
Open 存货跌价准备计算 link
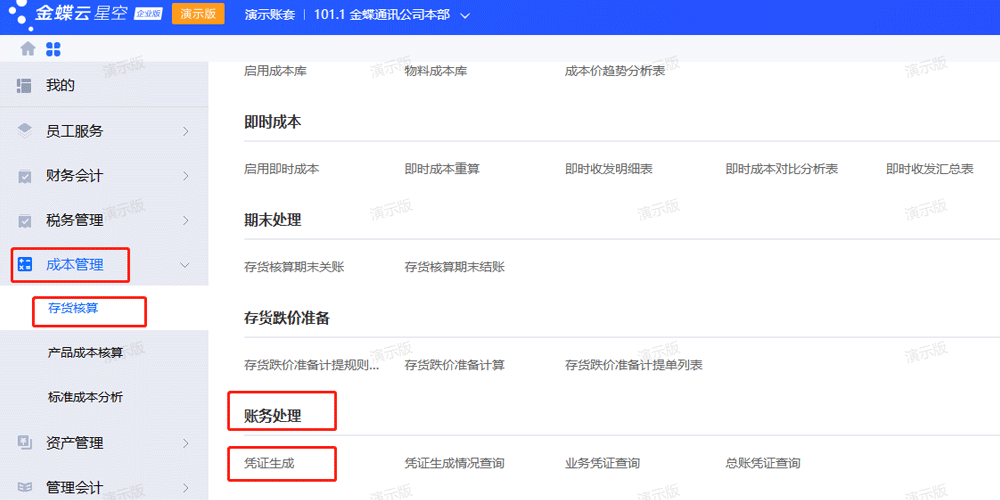[455, 365]
